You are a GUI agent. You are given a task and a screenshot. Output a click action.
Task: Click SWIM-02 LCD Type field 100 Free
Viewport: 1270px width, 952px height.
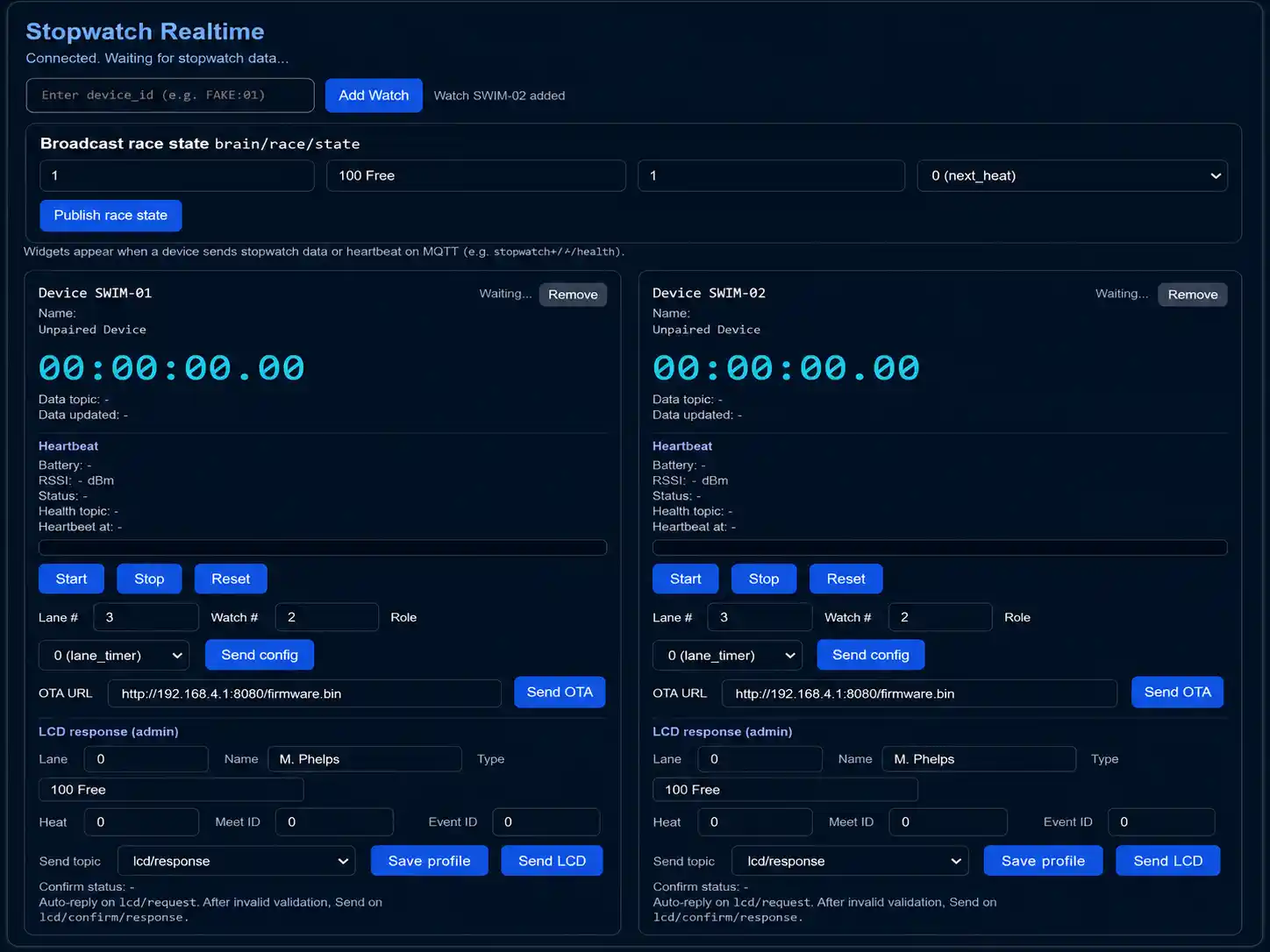point(785,790)
